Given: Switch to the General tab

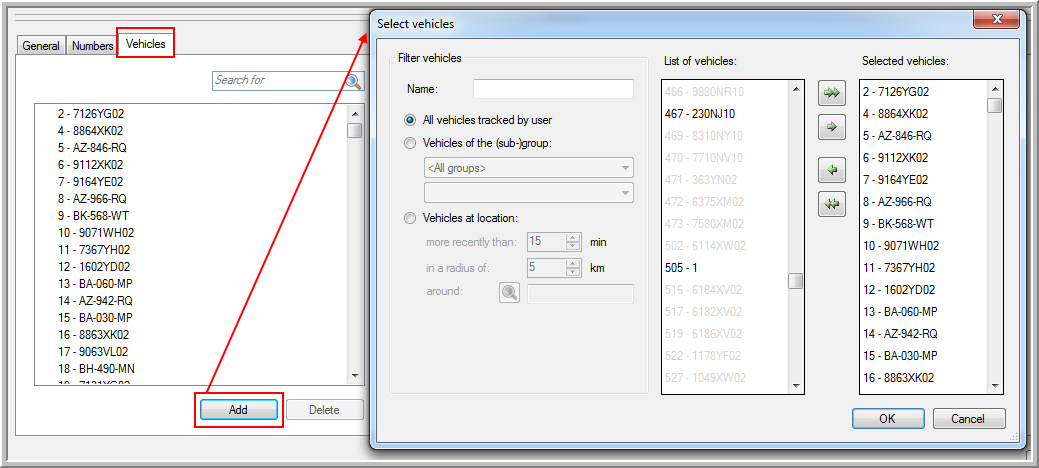Looking at the screenshot, I should [41, 46].
